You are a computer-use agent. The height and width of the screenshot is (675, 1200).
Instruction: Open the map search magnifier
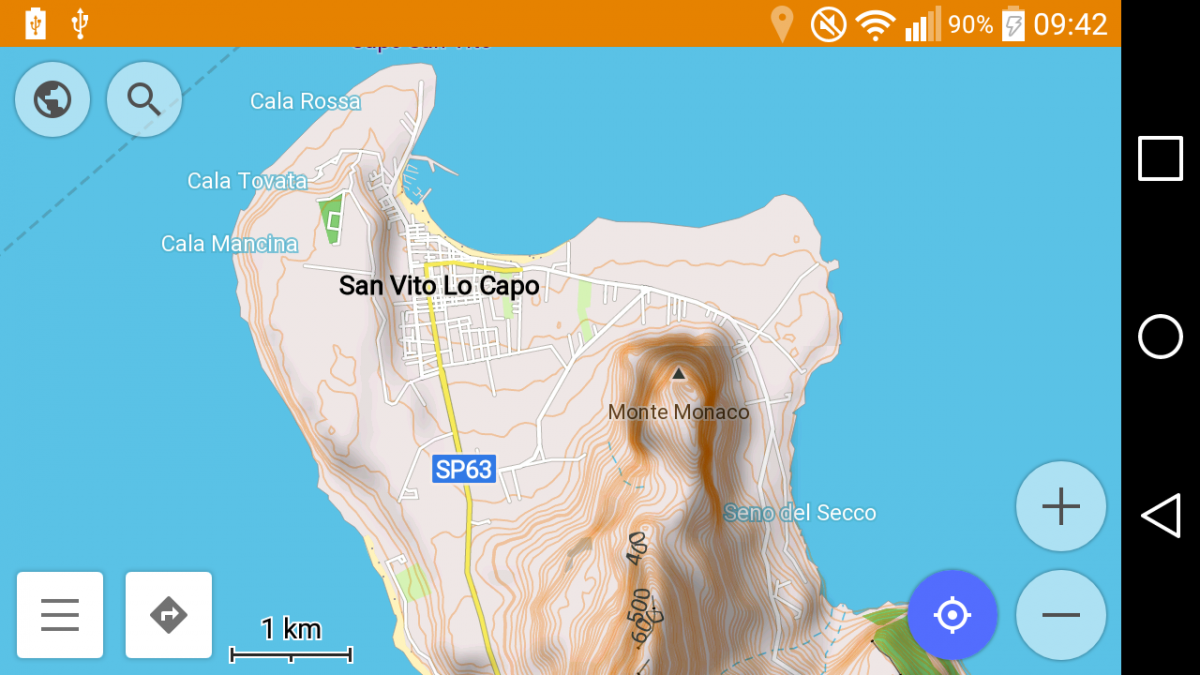[x=144, y=99]
